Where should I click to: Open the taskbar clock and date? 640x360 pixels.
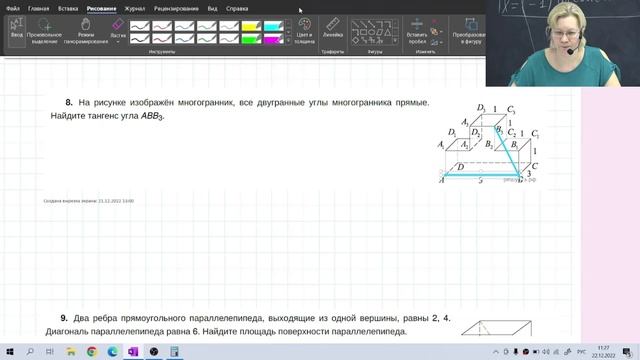coord(604,352)
